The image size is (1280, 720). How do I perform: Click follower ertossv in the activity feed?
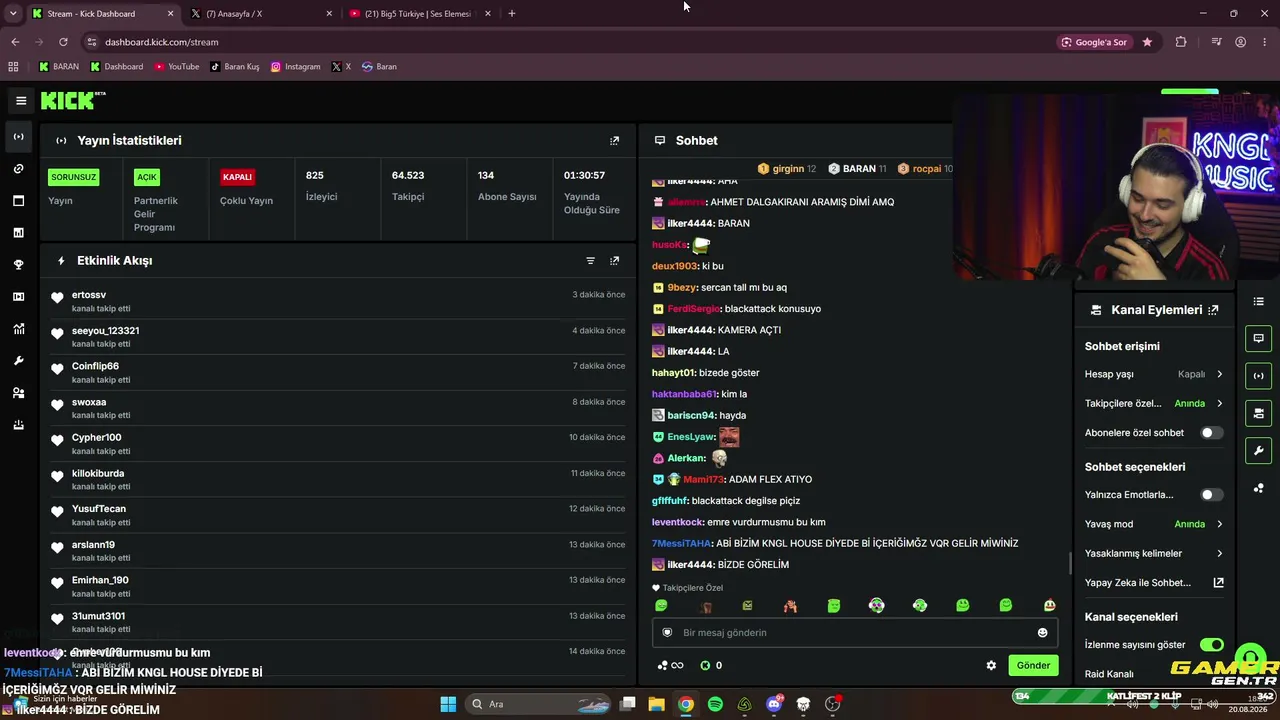tap(89, 295)
